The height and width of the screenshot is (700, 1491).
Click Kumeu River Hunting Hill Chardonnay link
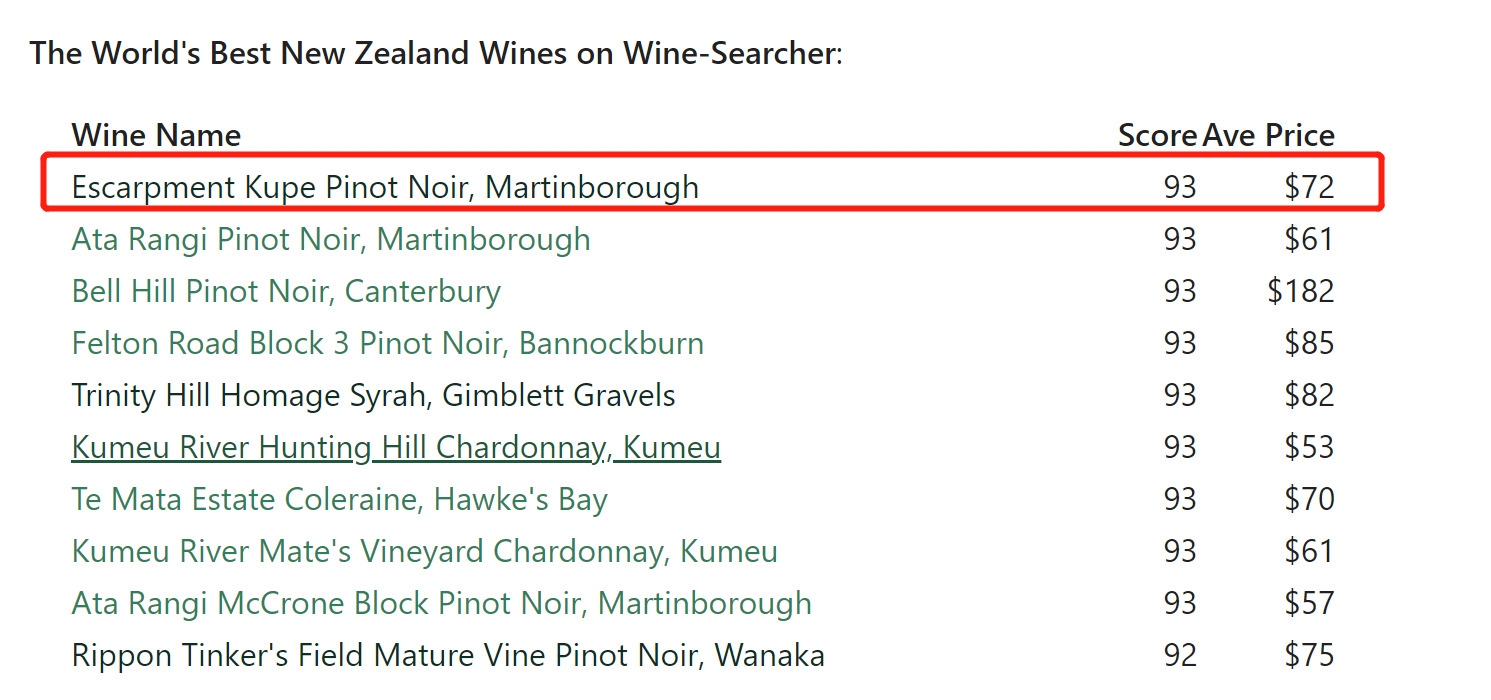(396, 447)
